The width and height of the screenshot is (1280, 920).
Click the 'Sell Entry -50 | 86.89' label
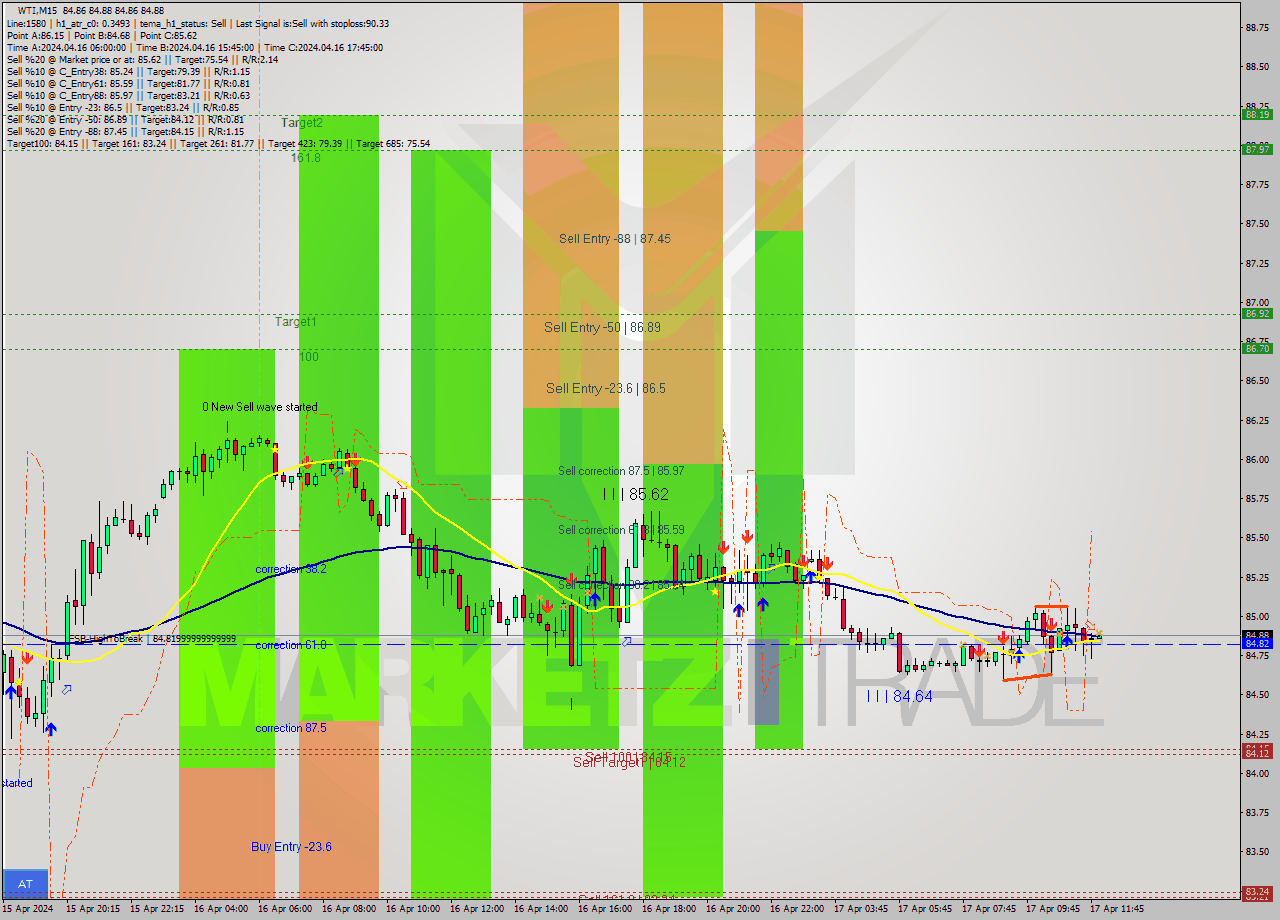point(602,327)
